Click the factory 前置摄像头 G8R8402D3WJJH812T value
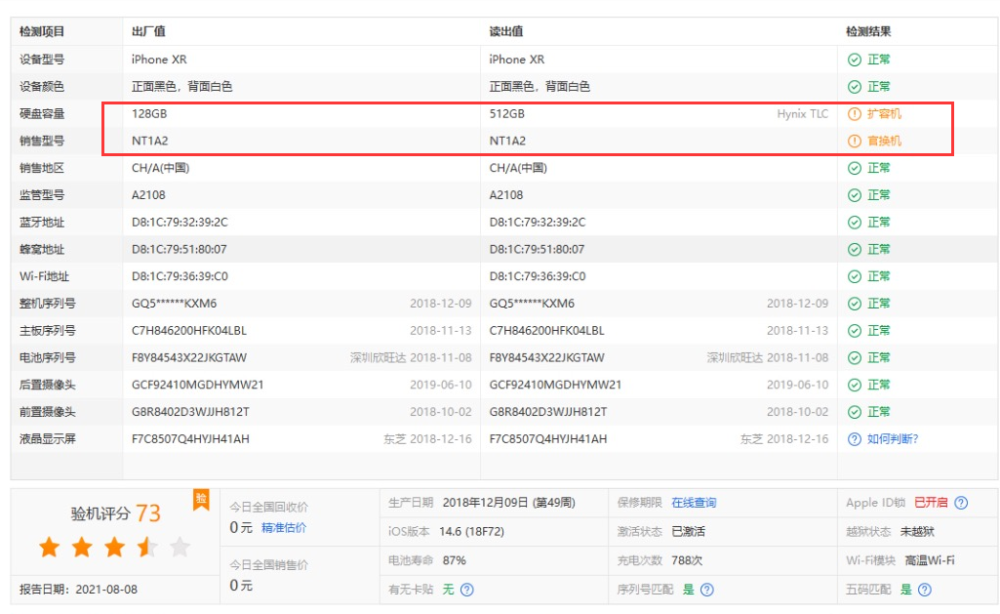 191,412
